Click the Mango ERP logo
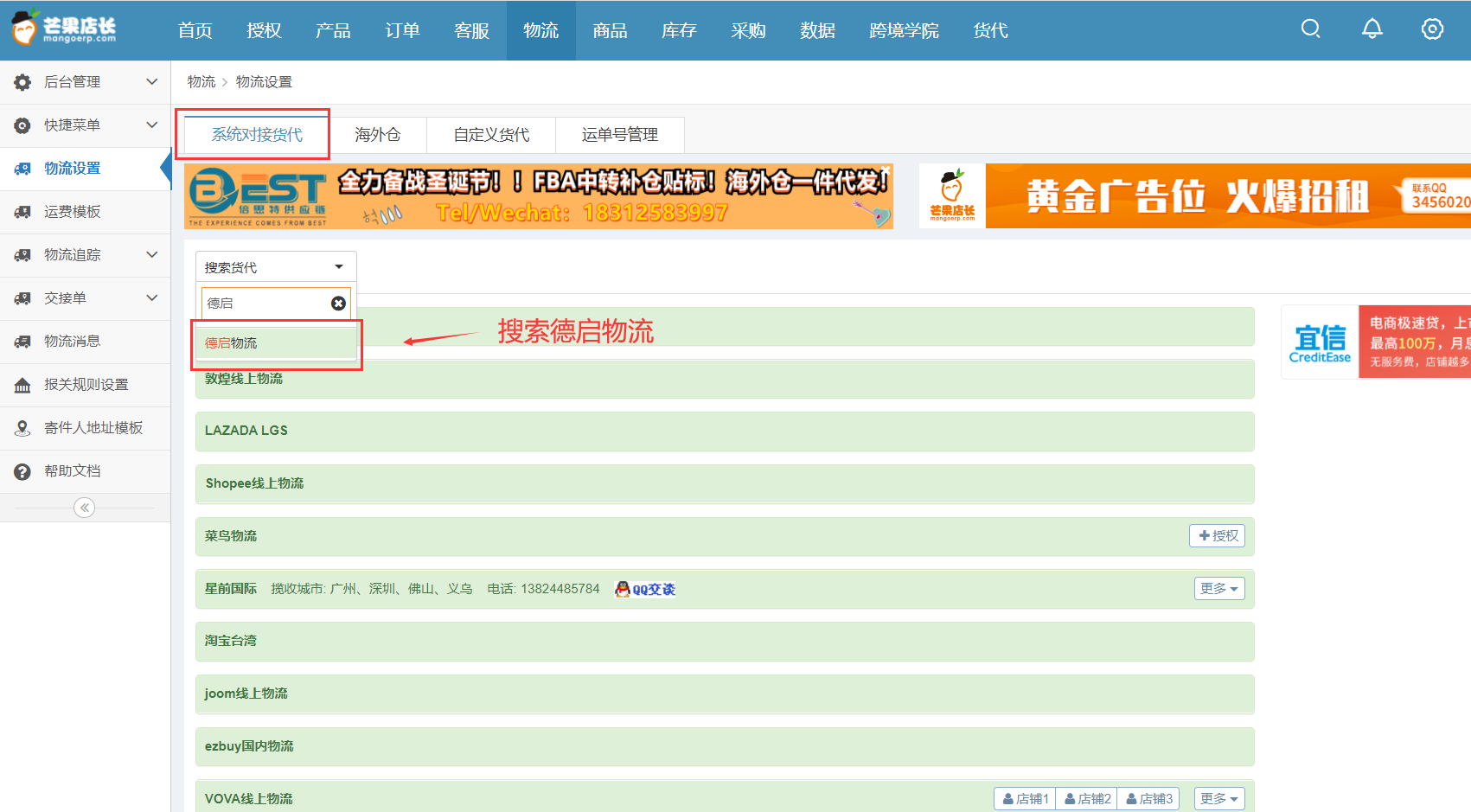Screen dimensions: 1471x812 coord(64,29)
